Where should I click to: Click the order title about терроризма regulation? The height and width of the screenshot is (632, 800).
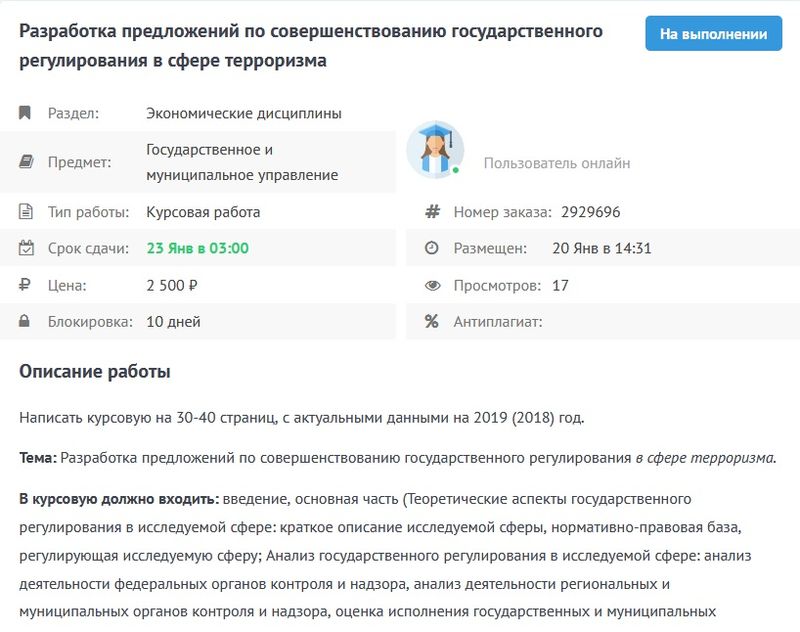(311, 45)
